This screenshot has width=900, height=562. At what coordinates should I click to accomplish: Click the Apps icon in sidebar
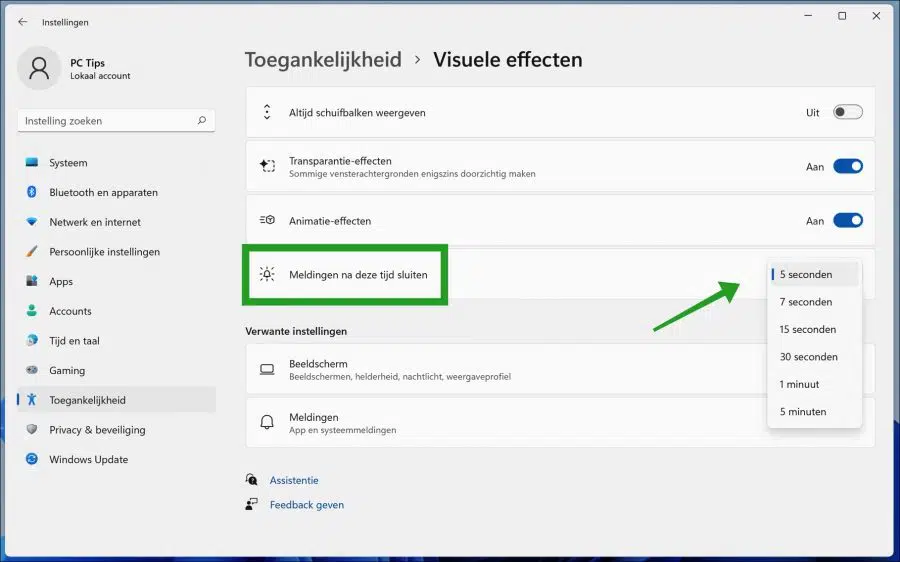point(32,281)
